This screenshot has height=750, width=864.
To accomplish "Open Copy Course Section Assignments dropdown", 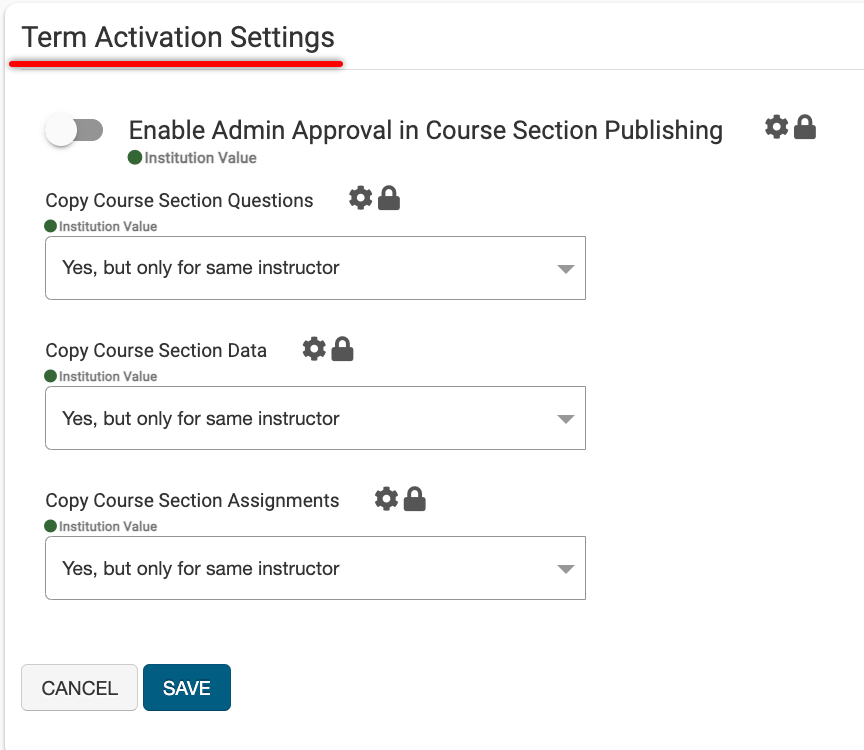I will coord(315,568).
